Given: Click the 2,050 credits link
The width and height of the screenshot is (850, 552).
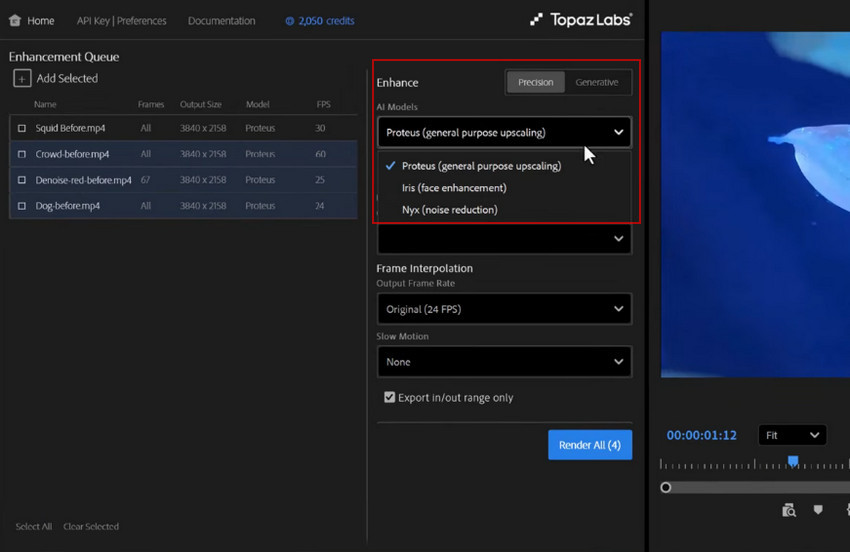Looking at the screenshot, I should point(326,21).
